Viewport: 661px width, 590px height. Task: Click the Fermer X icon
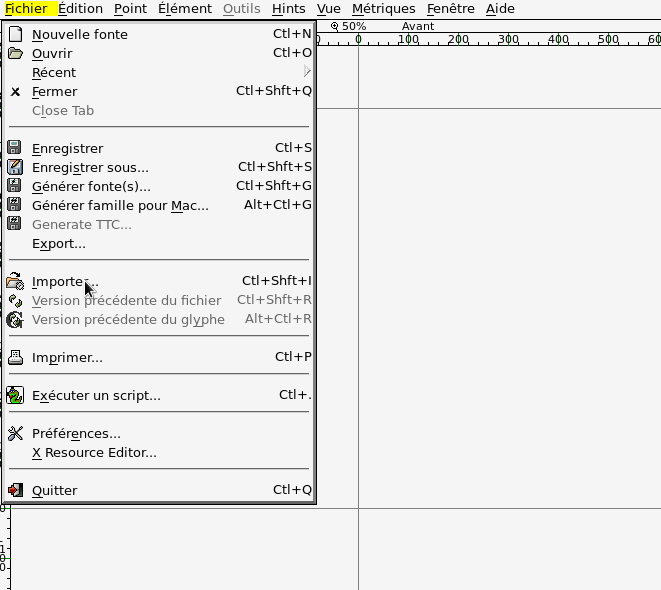coord(15,91)
